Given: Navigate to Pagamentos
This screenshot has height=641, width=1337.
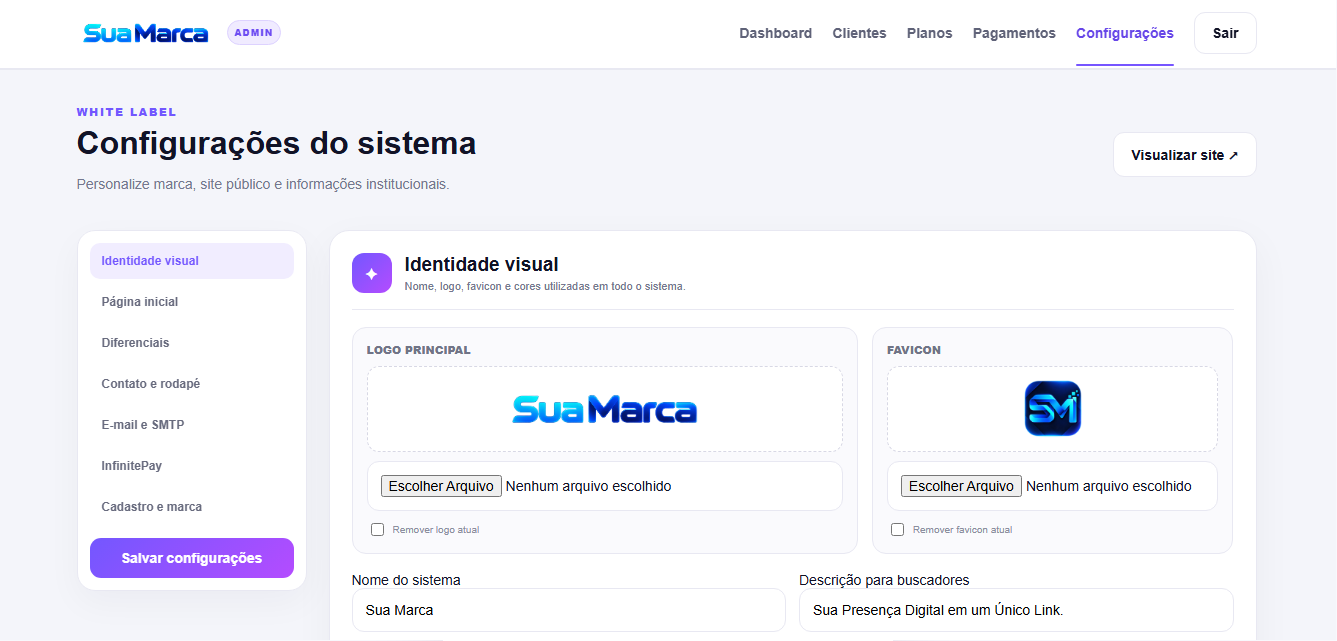Looking at the screenshot, I should (x=1014, y=33).
